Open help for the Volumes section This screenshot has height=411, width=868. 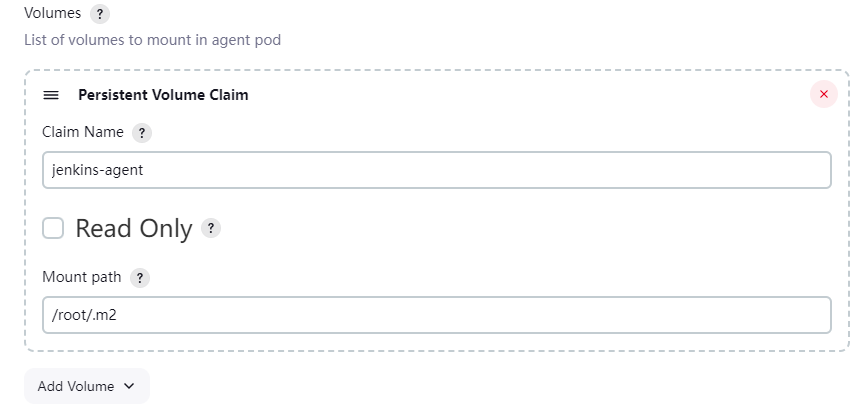(x=100, y=14)
